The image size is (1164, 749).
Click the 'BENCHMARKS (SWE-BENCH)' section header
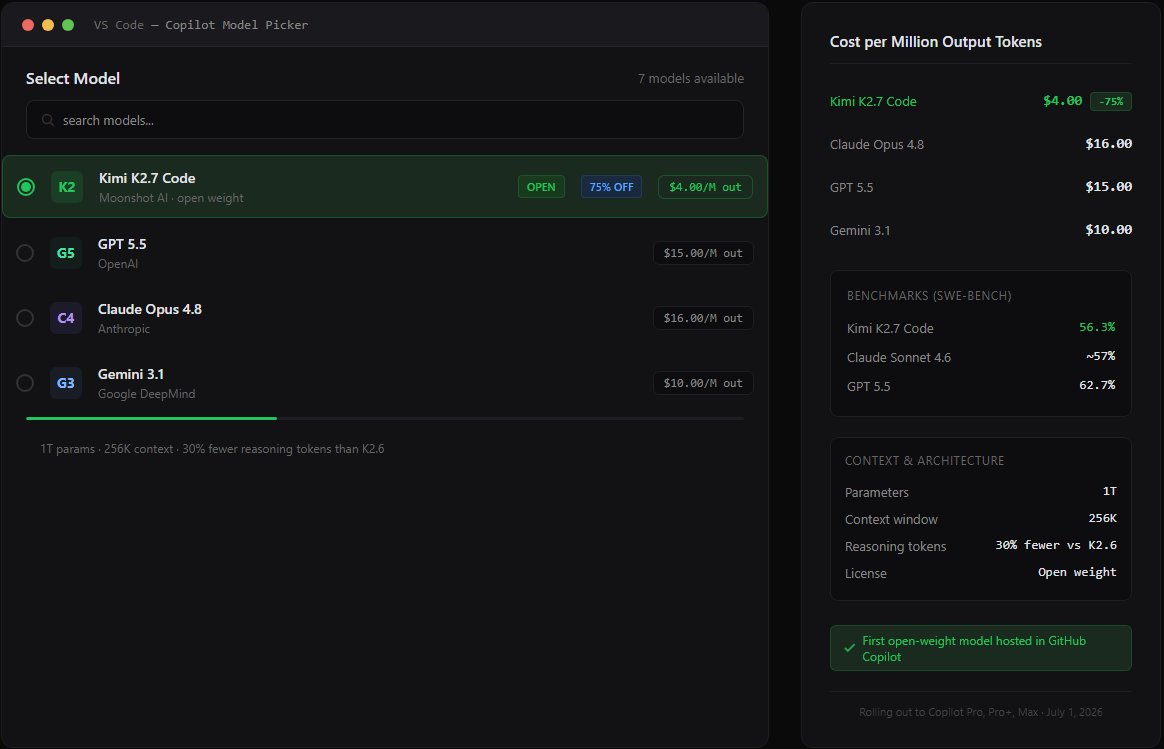929,295
